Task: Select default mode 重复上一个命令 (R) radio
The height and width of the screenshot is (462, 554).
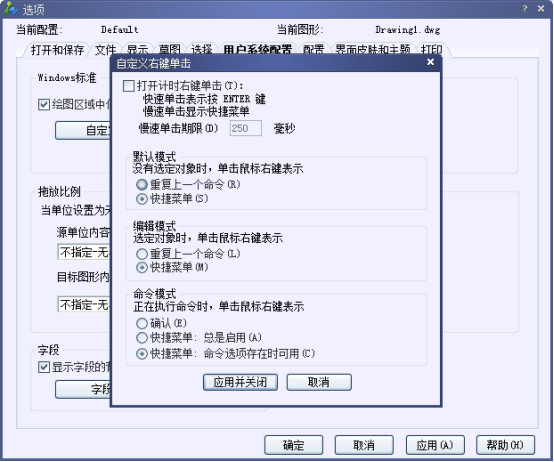Action: tap(142, 184)
